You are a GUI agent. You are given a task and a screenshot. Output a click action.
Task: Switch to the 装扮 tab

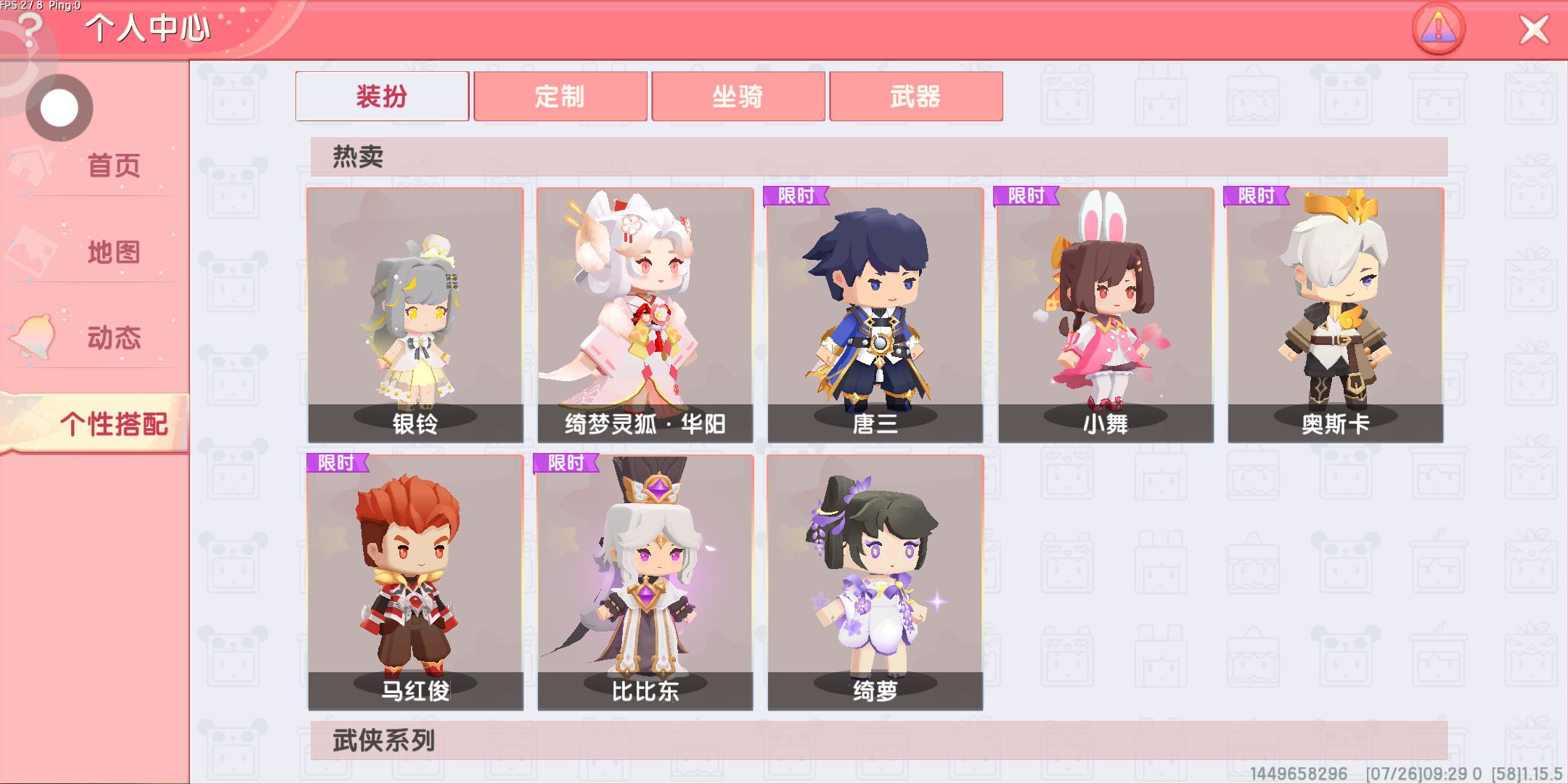point(382,96)
